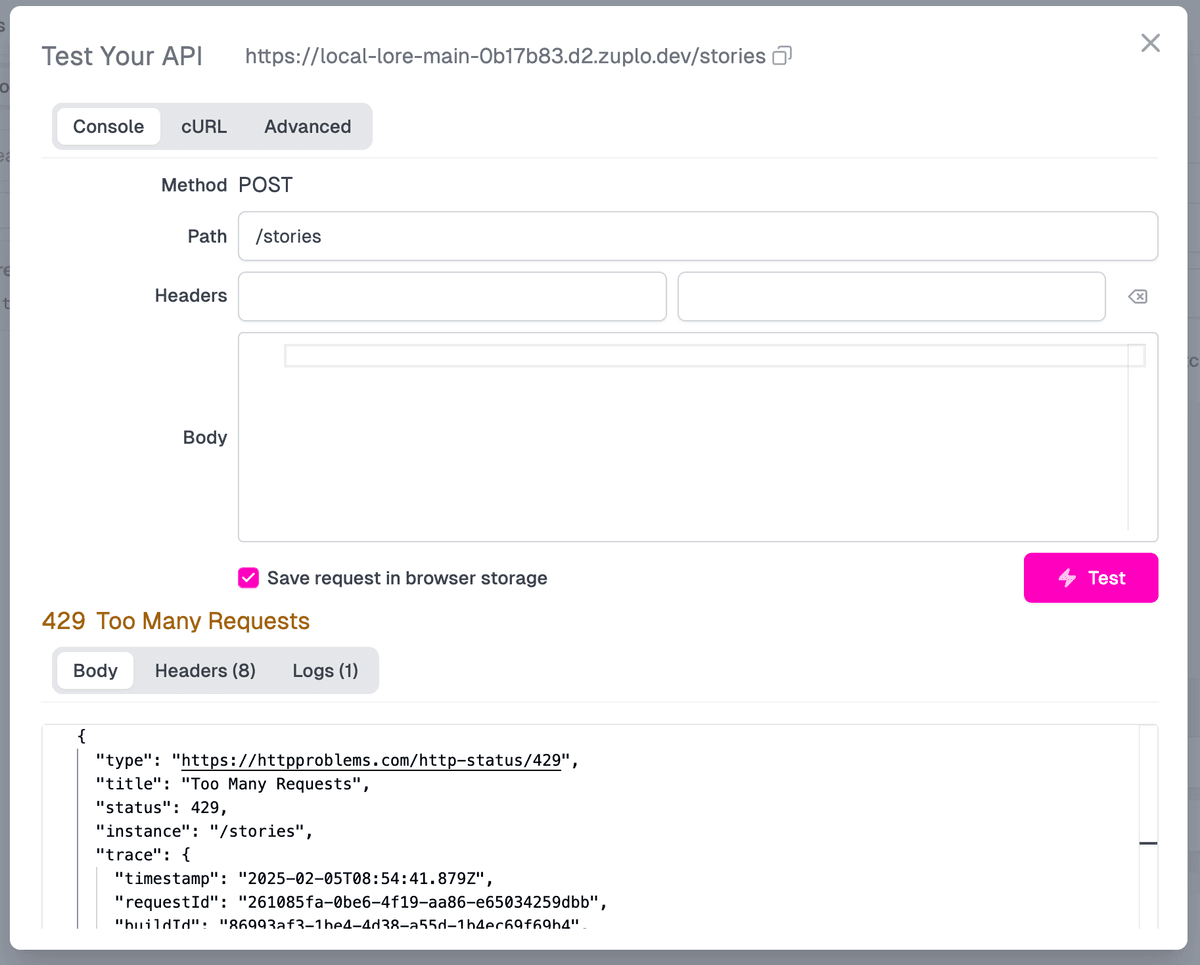Show the response Body tab
The width and height of the screenshot is (1200, 965).
pos(95,671)
